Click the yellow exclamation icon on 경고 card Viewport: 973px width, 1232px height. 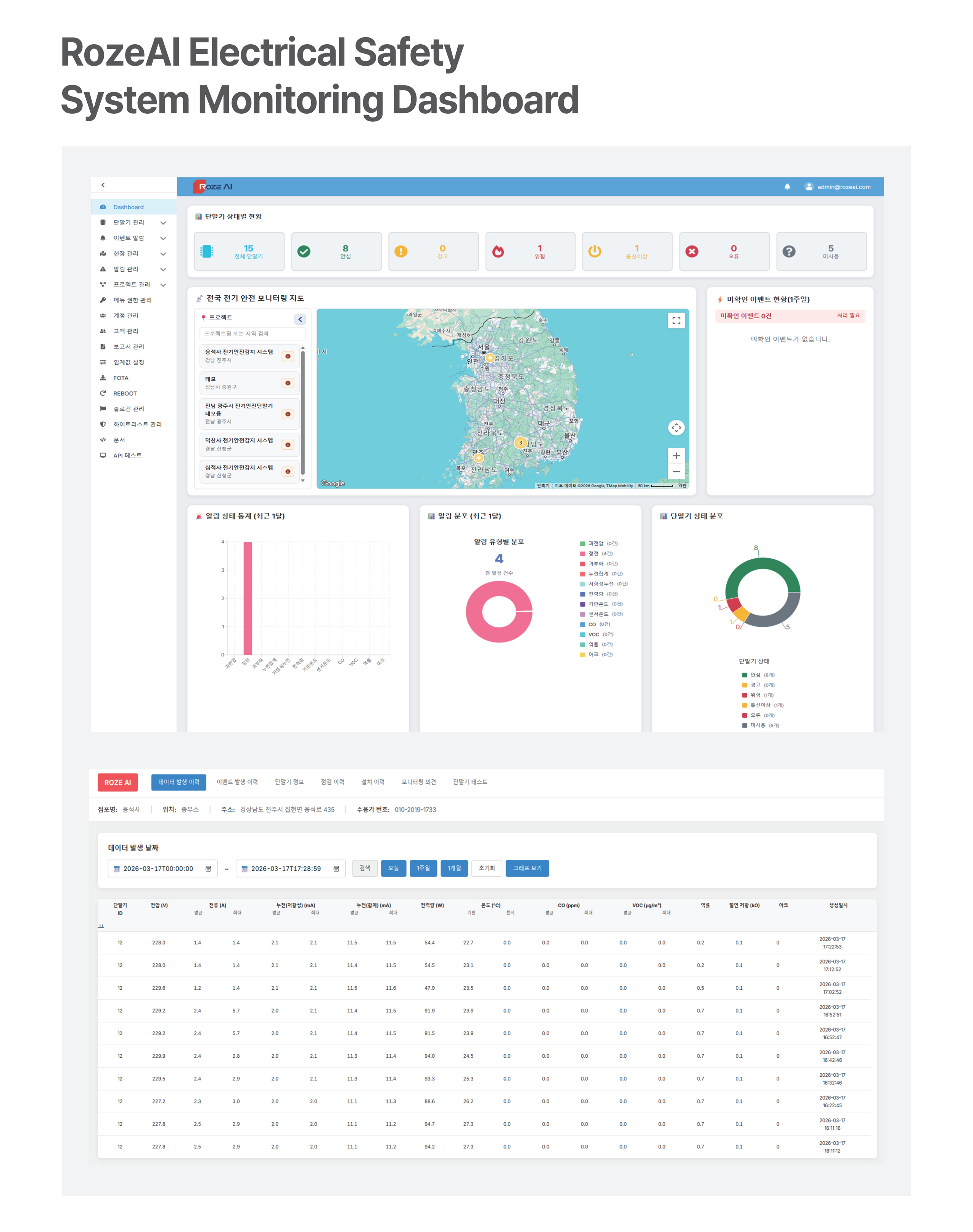click(401, 251)
